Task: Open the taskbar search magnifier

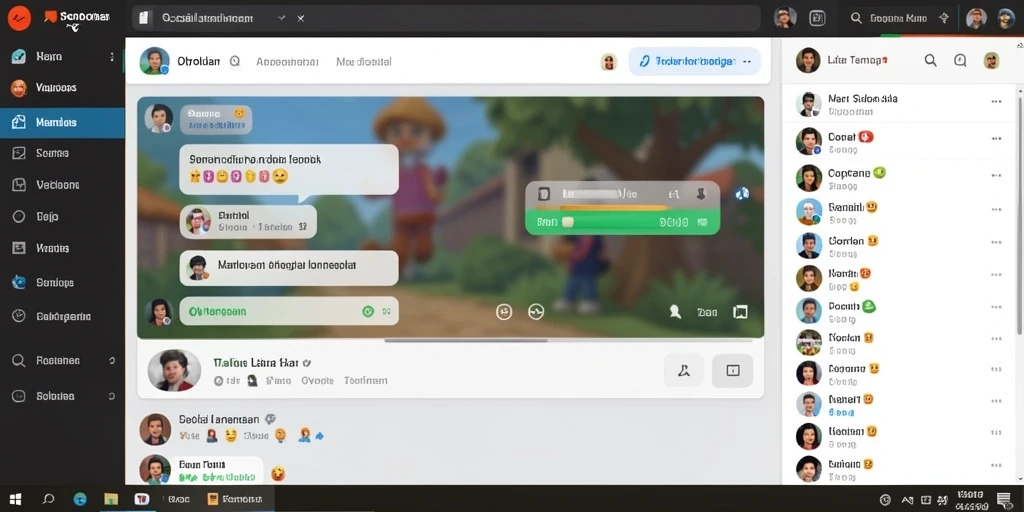Action: point(48,499)
